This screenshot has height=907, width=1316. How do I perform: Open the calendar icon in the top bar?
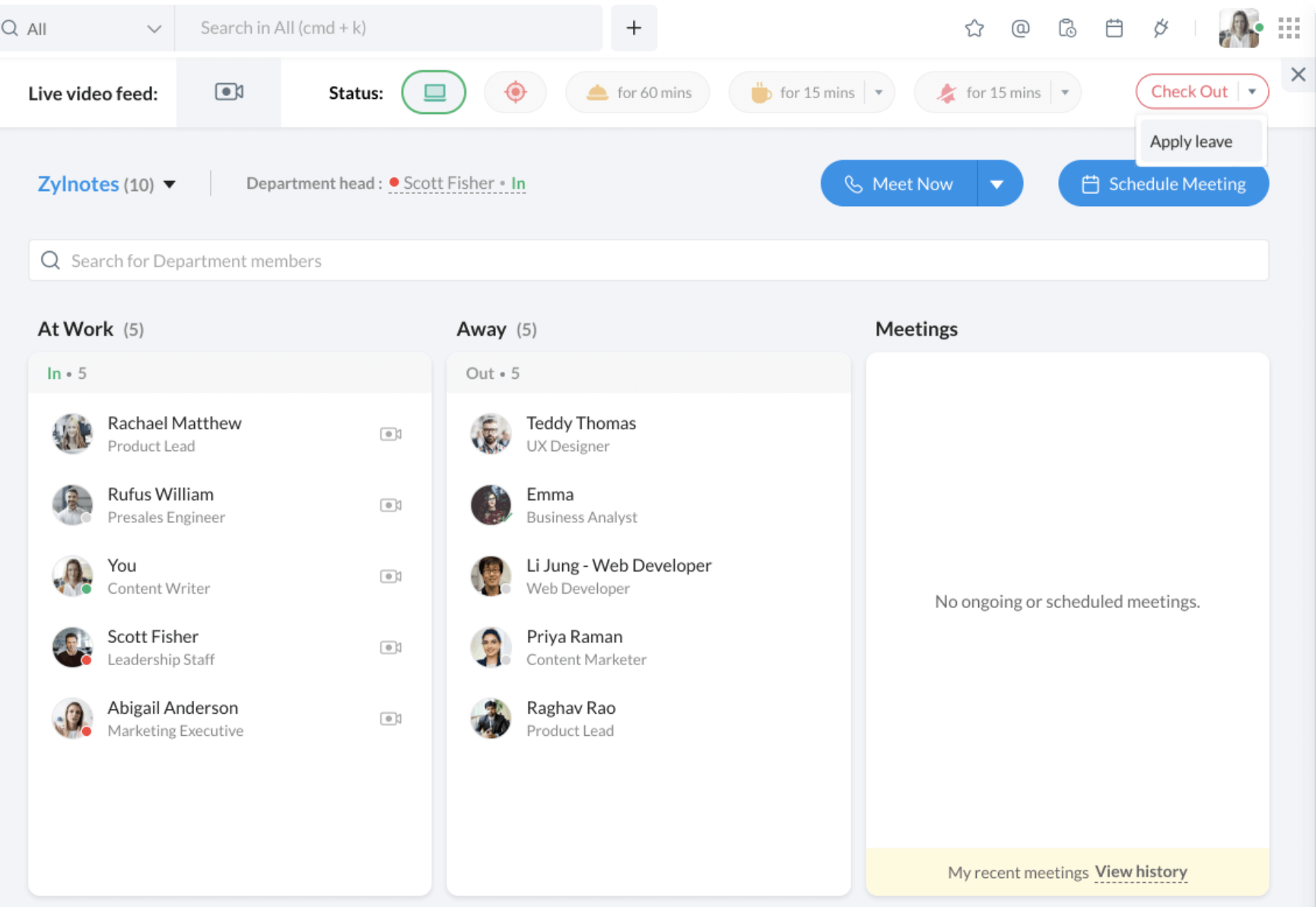tap(1114, 28)
